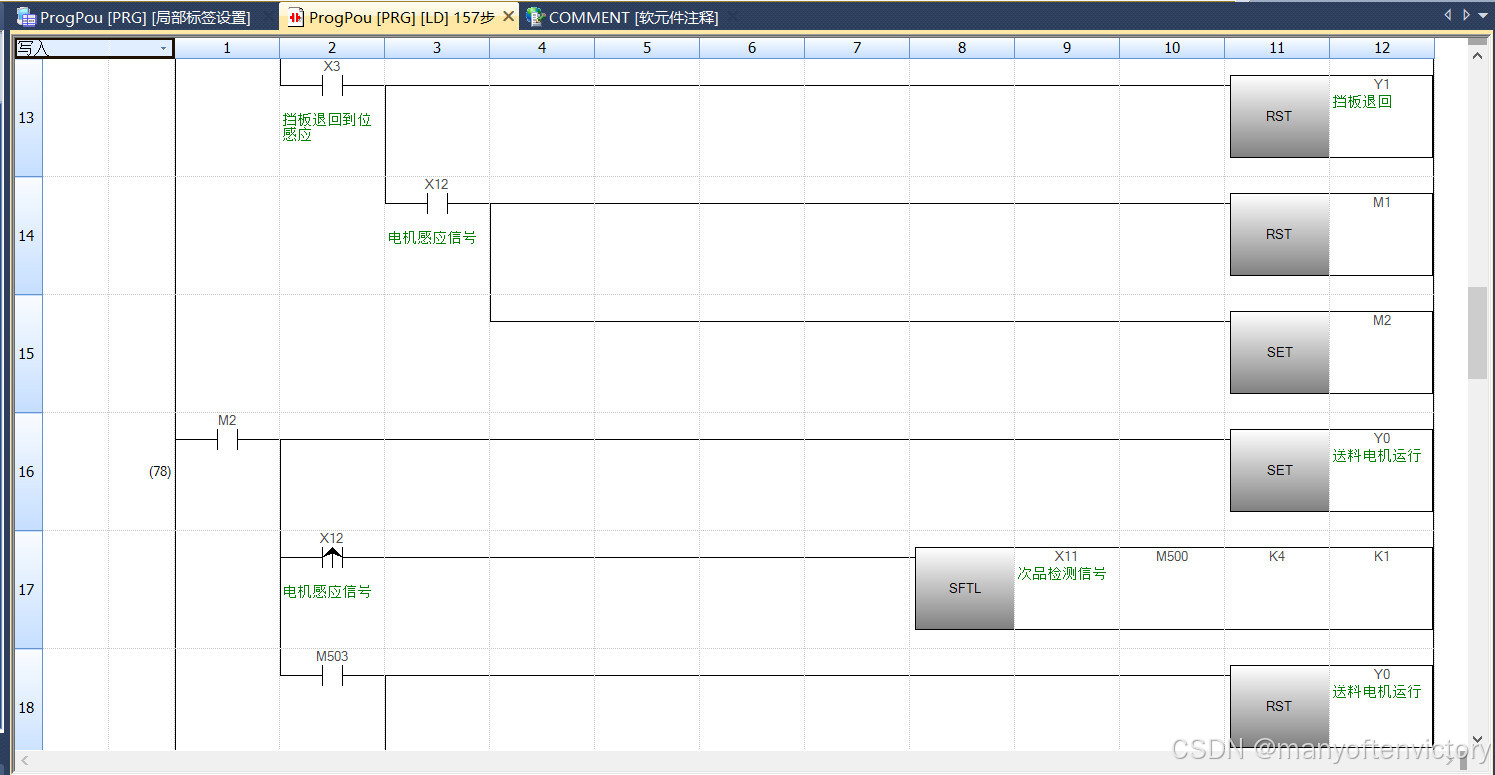Click the vertical scrollbar thumb

pyautogui.click(x=1478, y=333)
